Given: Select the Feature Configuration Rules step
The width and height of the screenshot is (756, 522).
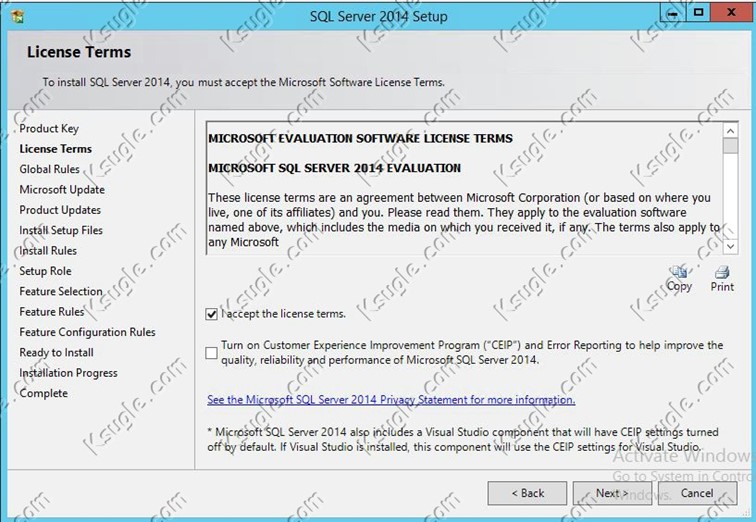Looking at the screenshot, I should coord(88,332).
